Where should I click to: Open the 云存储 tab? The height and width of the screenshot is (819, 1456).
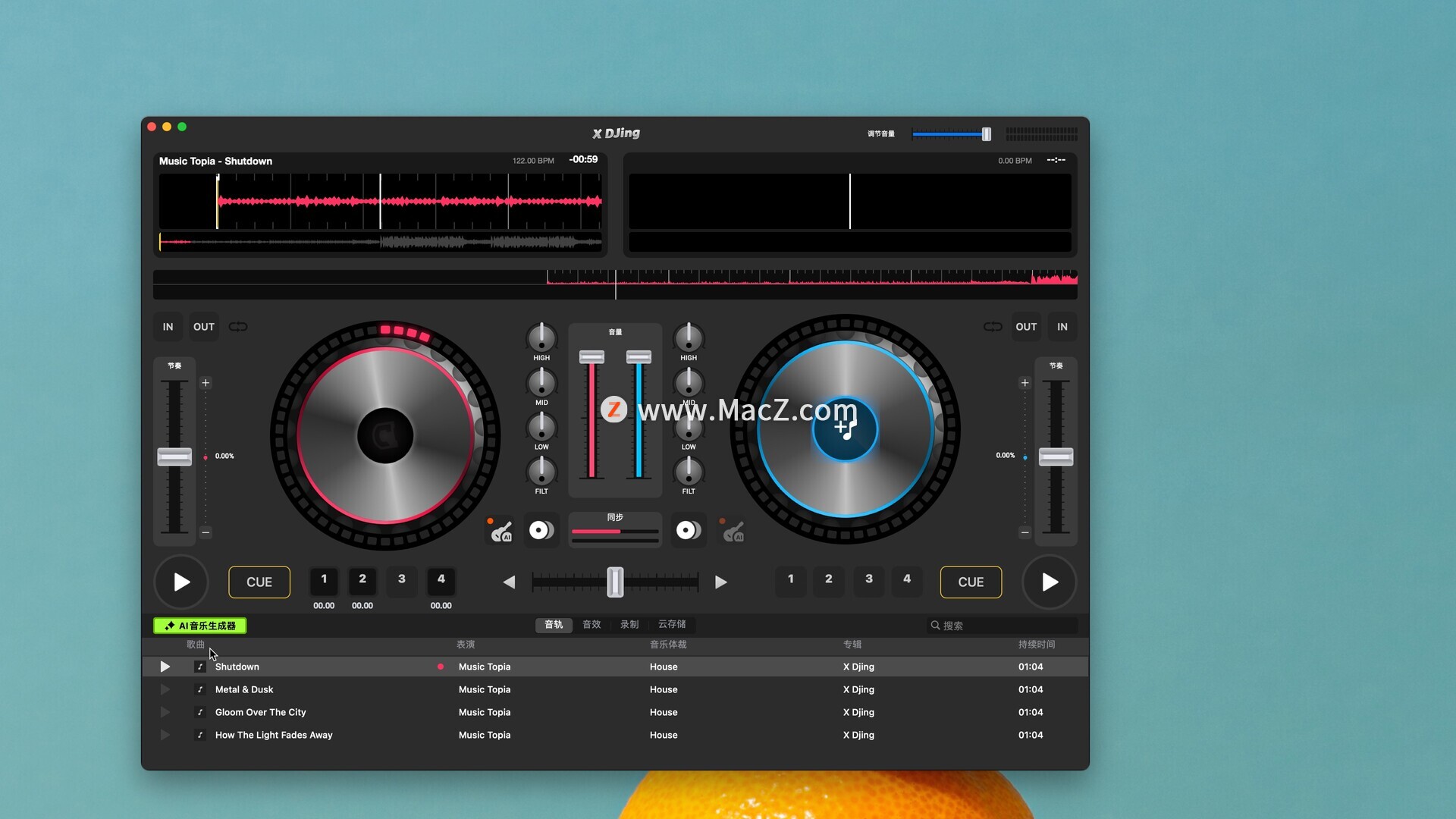click(672, 625)
